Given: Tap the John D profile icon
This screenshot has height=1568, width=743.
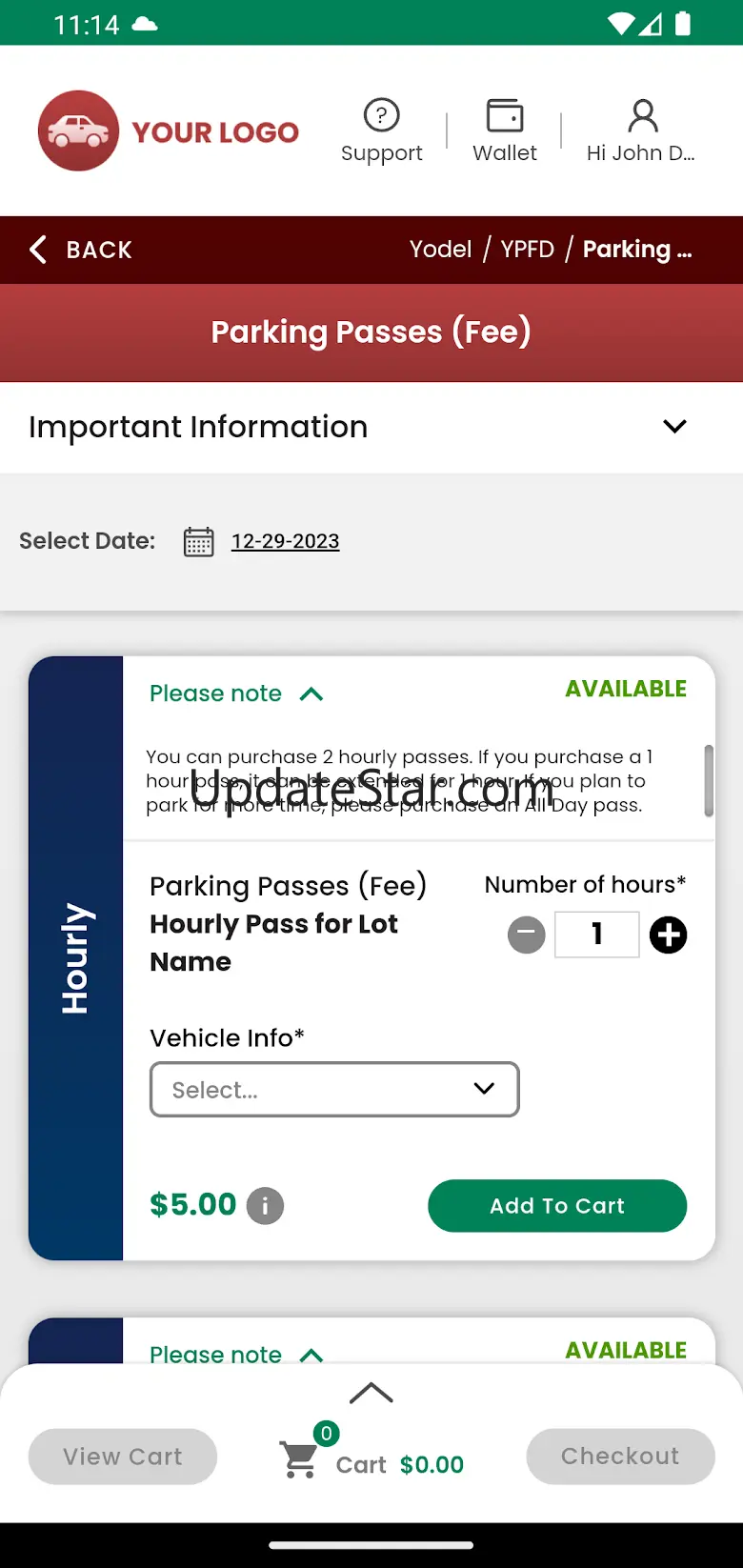Looking at the screenshot, I should 643,116.
